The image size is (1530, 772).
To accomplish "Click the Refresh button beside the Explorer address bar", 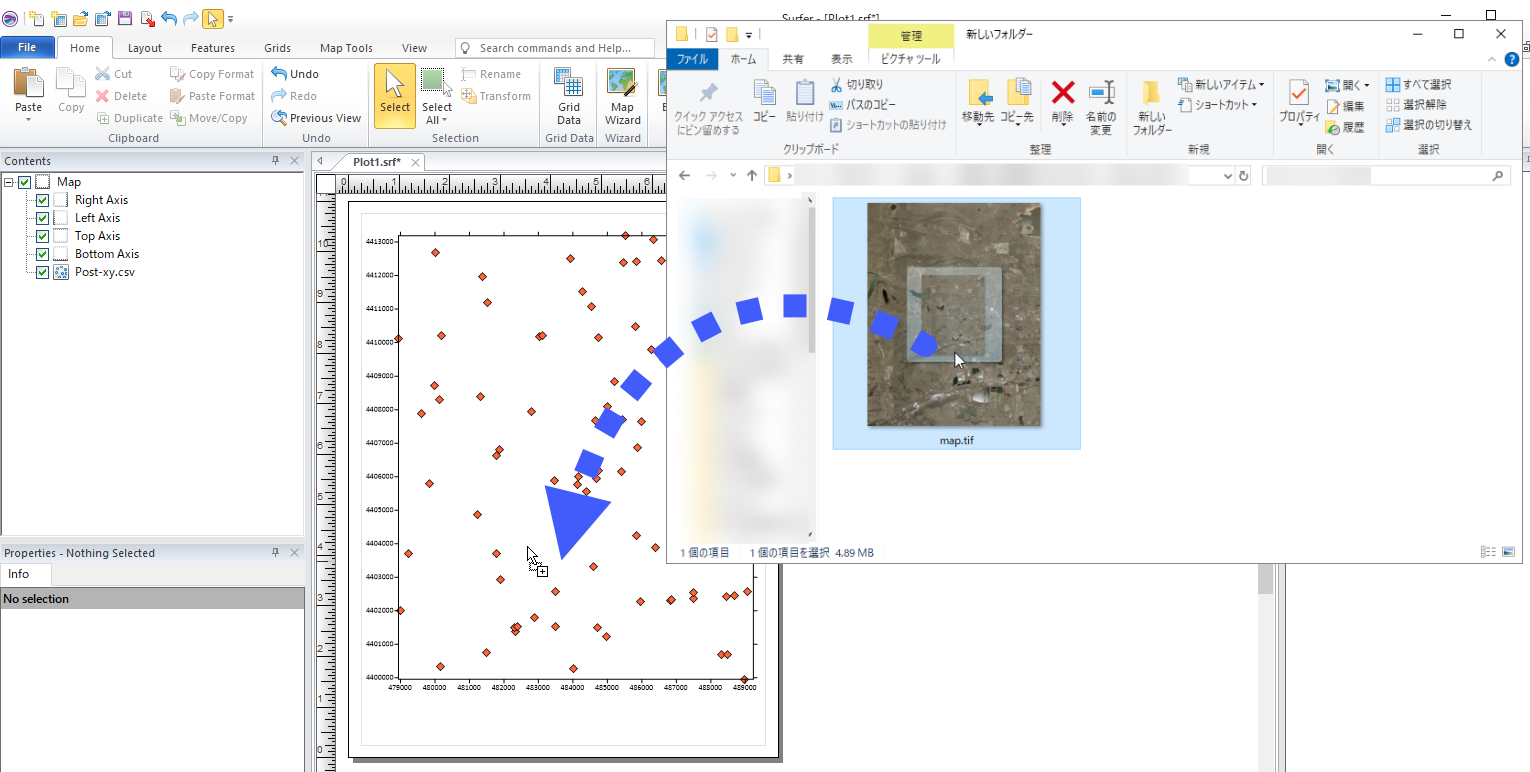I will pos(1244,176).
